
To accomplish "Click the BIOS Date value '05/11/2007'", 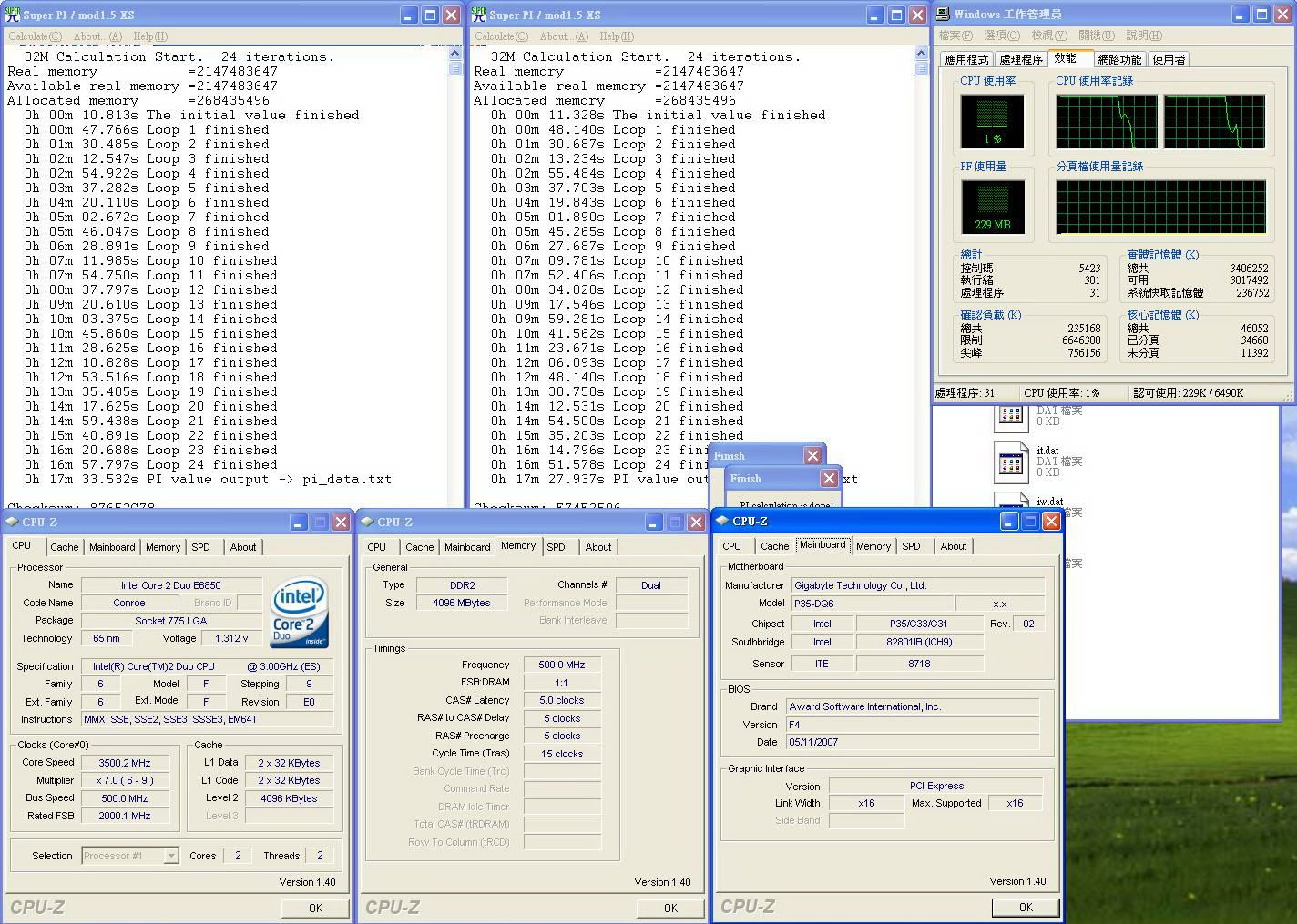I will [913, 742].
